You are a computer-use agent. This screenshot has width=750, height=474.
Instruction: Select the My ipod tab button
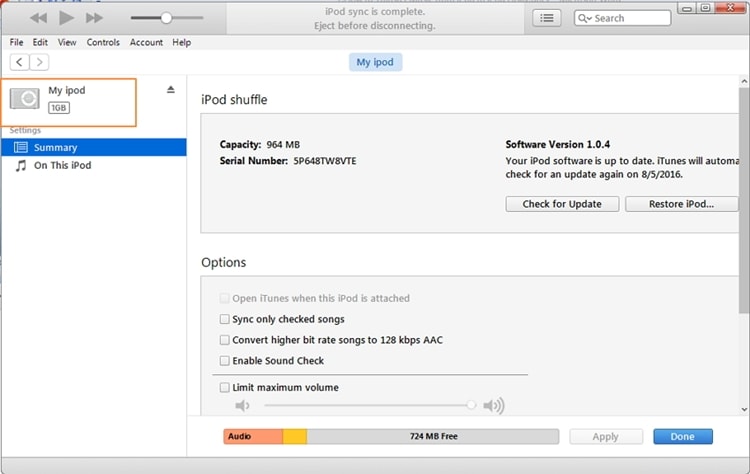tap(375, 62)
